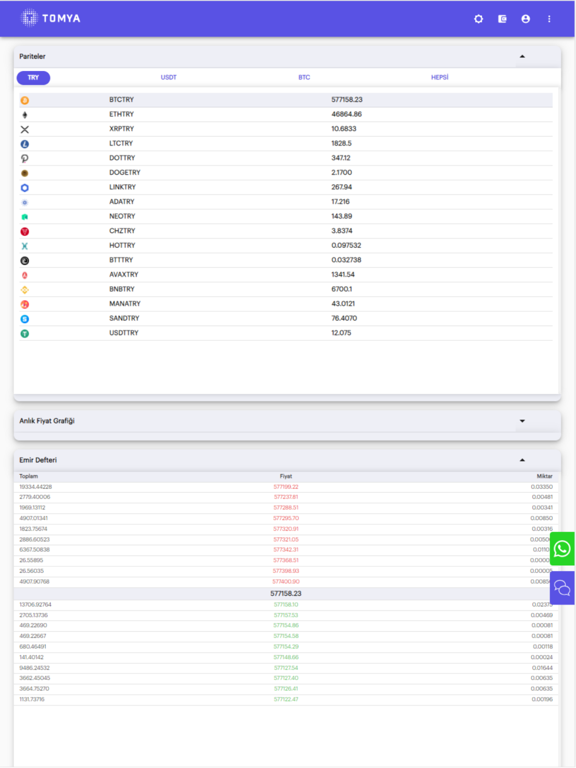Select the USDTTRY pair name

[x=123, y=333]
